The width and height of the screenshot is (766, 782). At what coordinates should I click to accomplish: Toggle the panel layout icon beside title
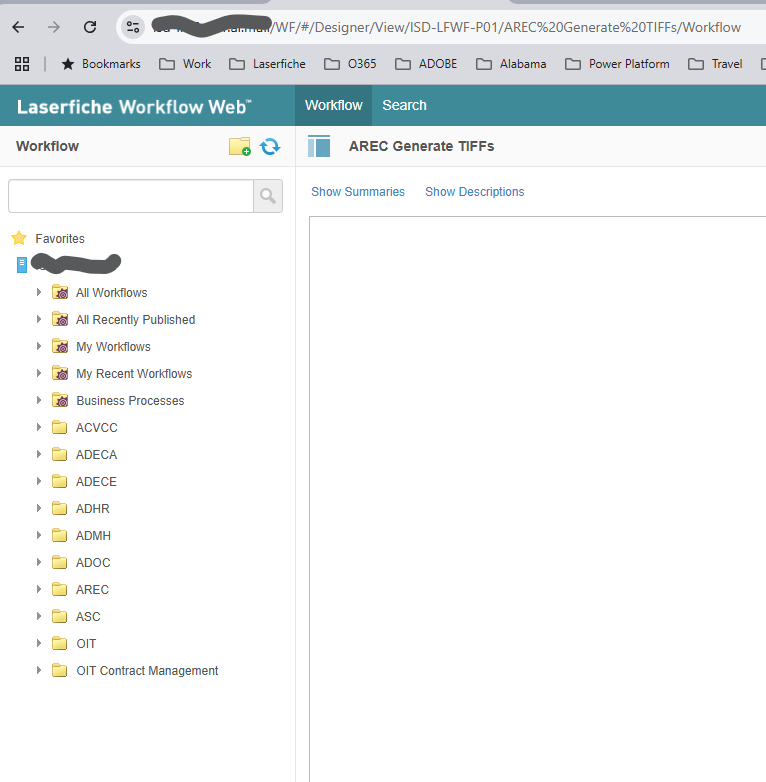click(x=319, y=146)
